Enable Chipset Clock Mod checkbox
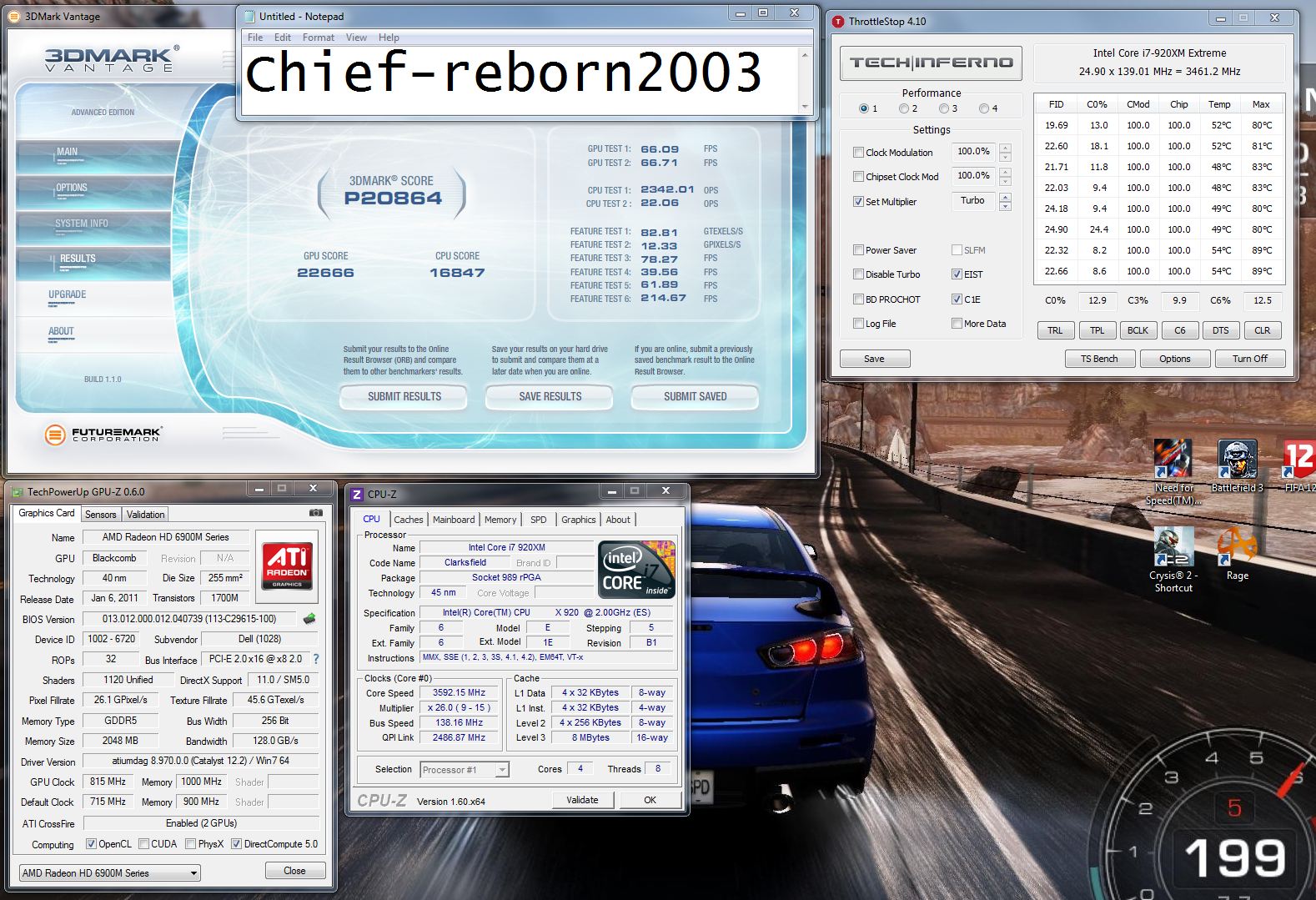This screenshot has width=1316, height=900. tap(858, 176)
